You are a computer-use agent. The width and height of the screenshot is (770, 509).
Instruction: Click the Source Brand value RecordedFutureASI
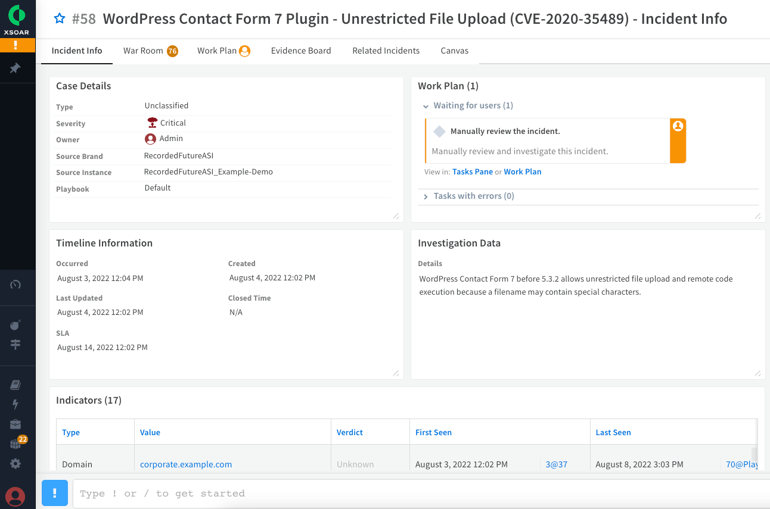pyautogui.click(x=179, y=156)
